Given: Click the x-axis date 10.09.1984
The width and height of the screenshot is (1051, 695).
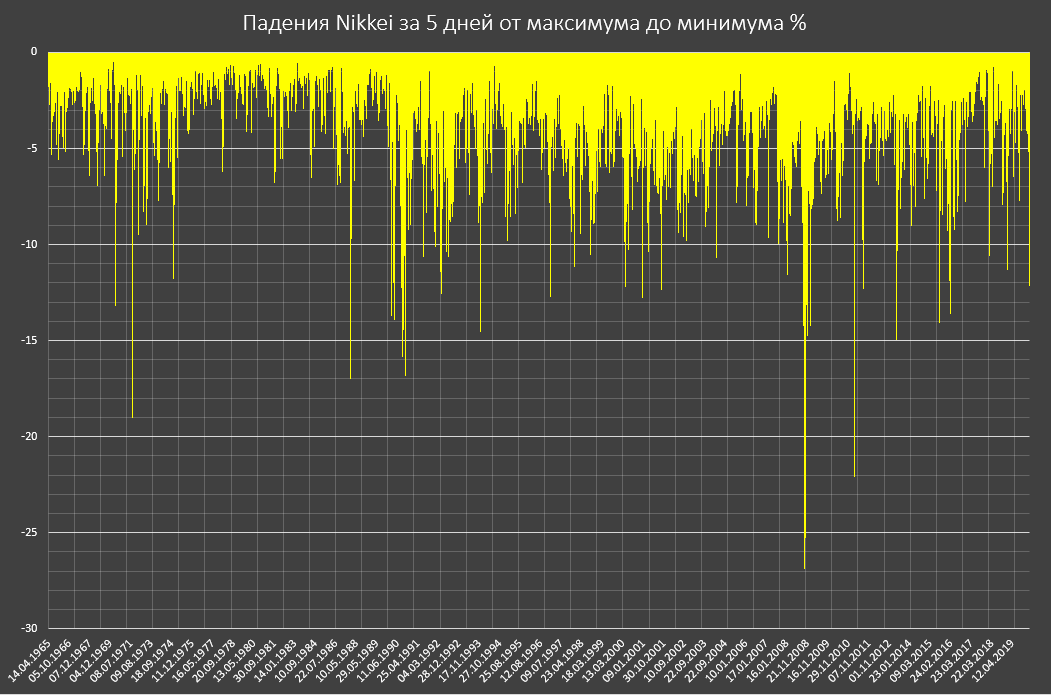Looking at the screenshot, I should [x=295, y=661].
